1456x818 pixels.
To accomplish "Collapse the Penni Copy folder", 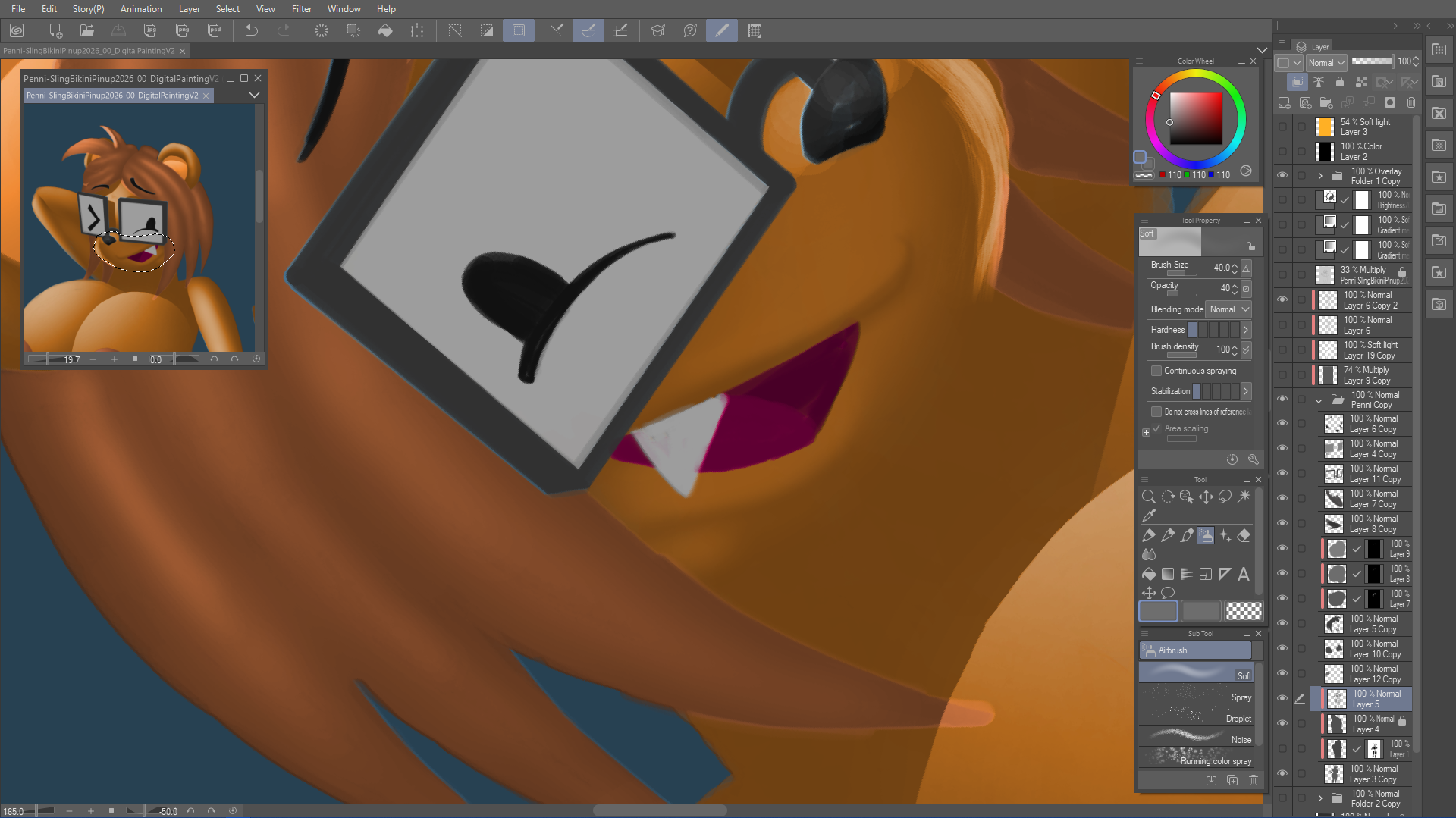I will [1319, 400].
